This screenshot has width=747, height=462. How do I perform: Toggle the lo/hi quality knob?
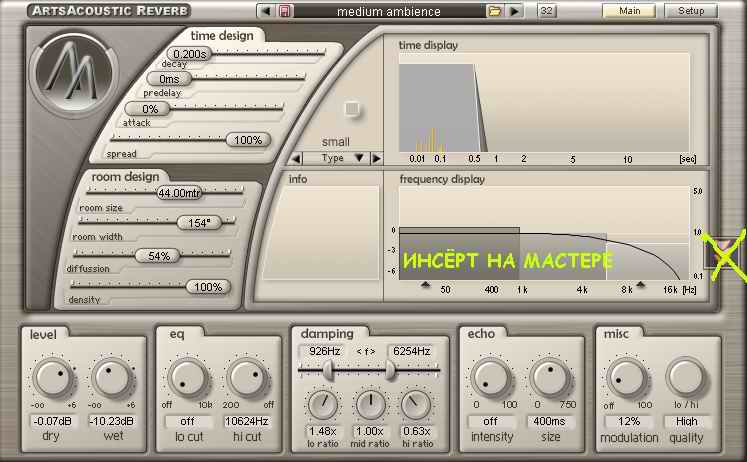686,378
